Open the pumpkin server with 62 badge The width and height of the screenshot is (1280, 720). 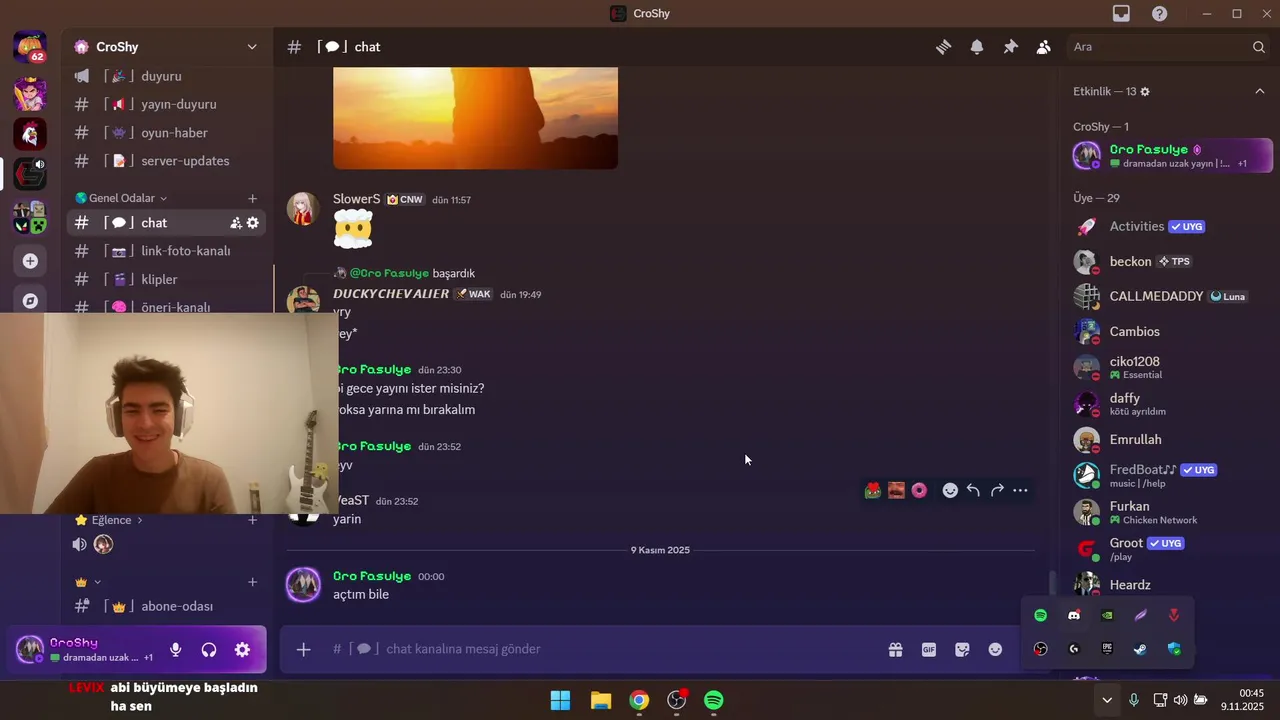point(30,47)
